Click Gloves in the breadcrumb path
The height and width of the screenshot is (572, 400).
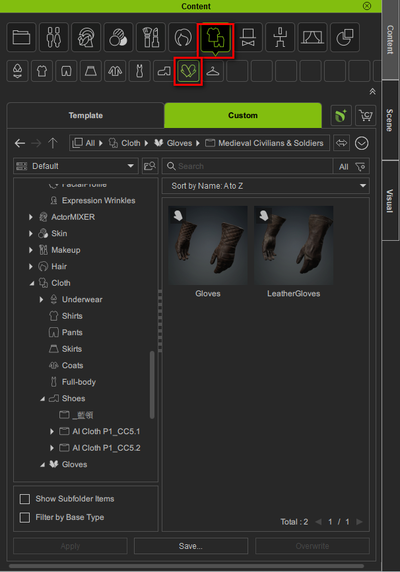pyautogui.click(x=179, y=143)
